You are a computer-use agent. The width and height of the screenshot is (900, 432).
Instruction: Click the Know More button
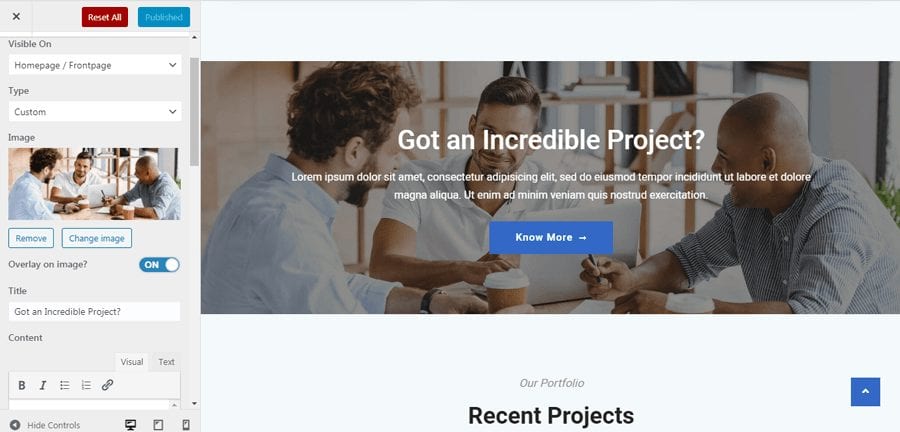tap(551, 238)
